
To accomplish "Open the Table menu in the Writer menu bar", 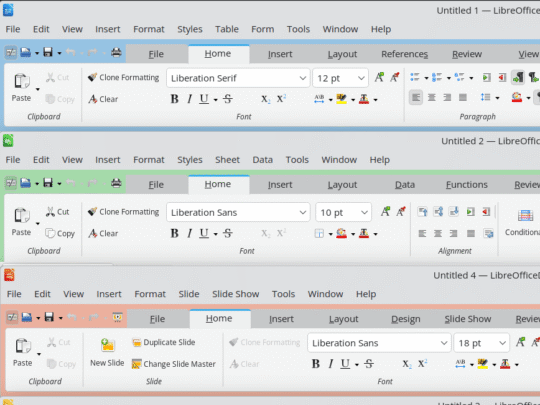I will click(227, 29).
